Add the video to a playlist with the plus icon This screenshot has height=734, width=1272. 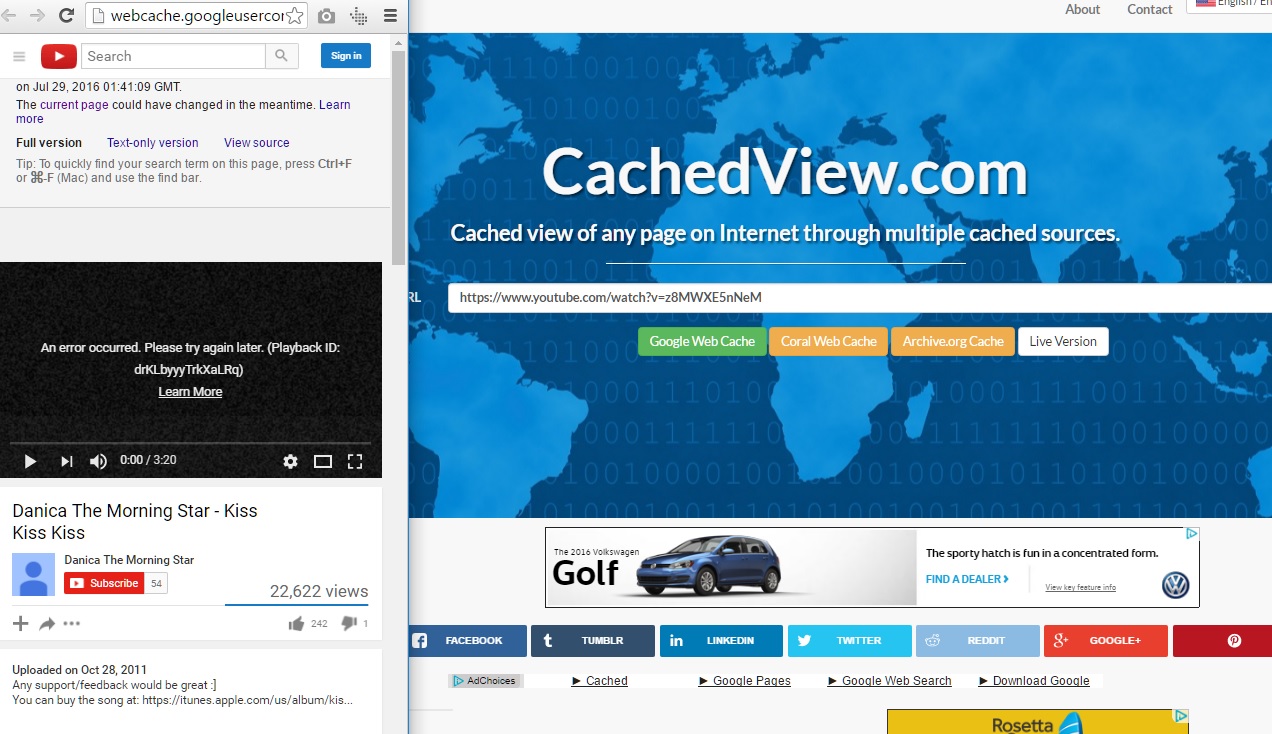pyautogui.click(x=20, y=623)
